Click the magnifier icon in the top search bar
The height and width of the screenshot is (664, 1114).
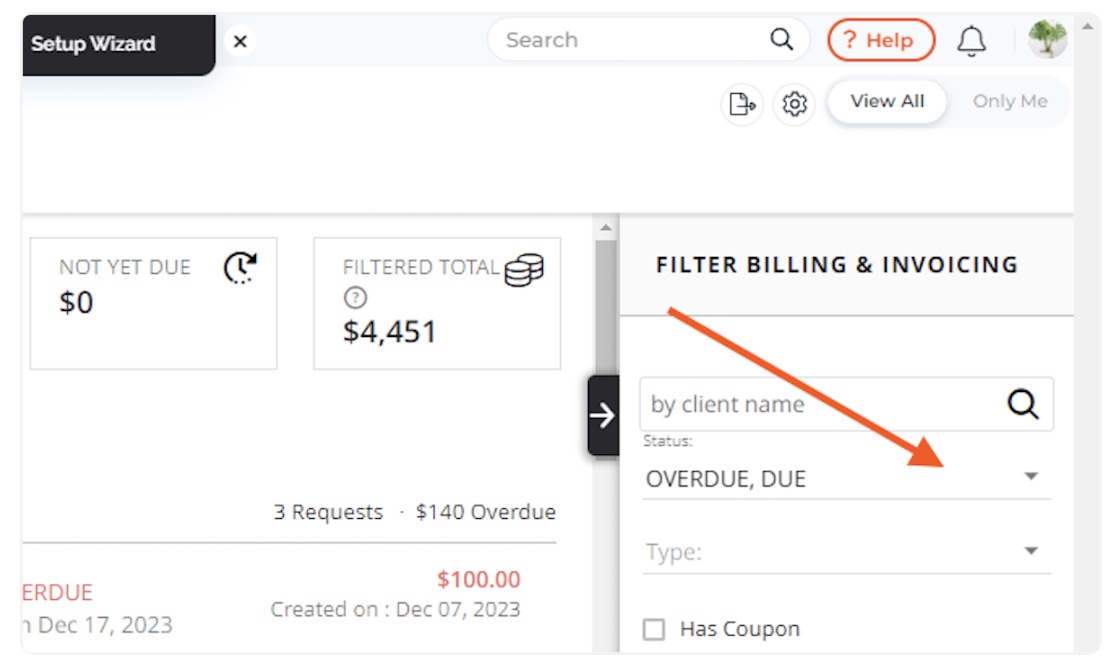[x=782, y=40]
